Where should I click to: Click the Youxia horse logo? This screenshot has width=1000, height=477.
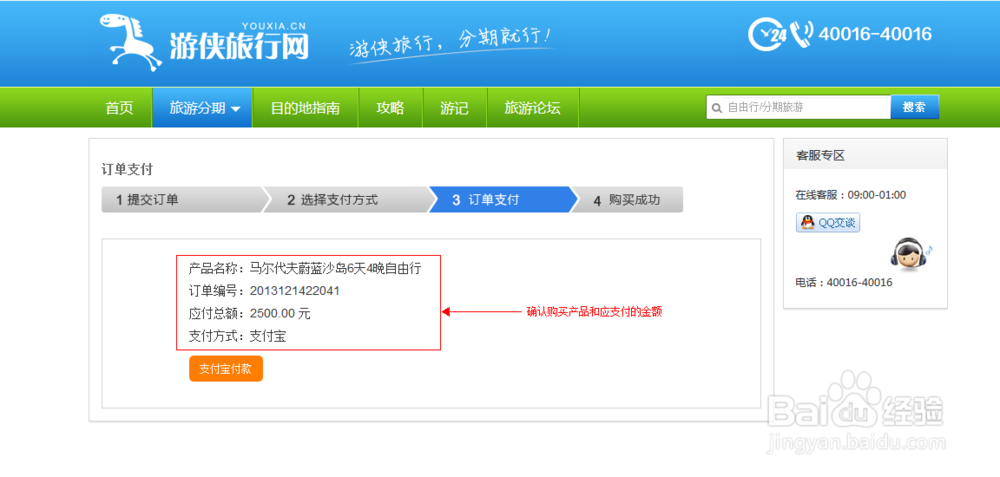[130, 41]
